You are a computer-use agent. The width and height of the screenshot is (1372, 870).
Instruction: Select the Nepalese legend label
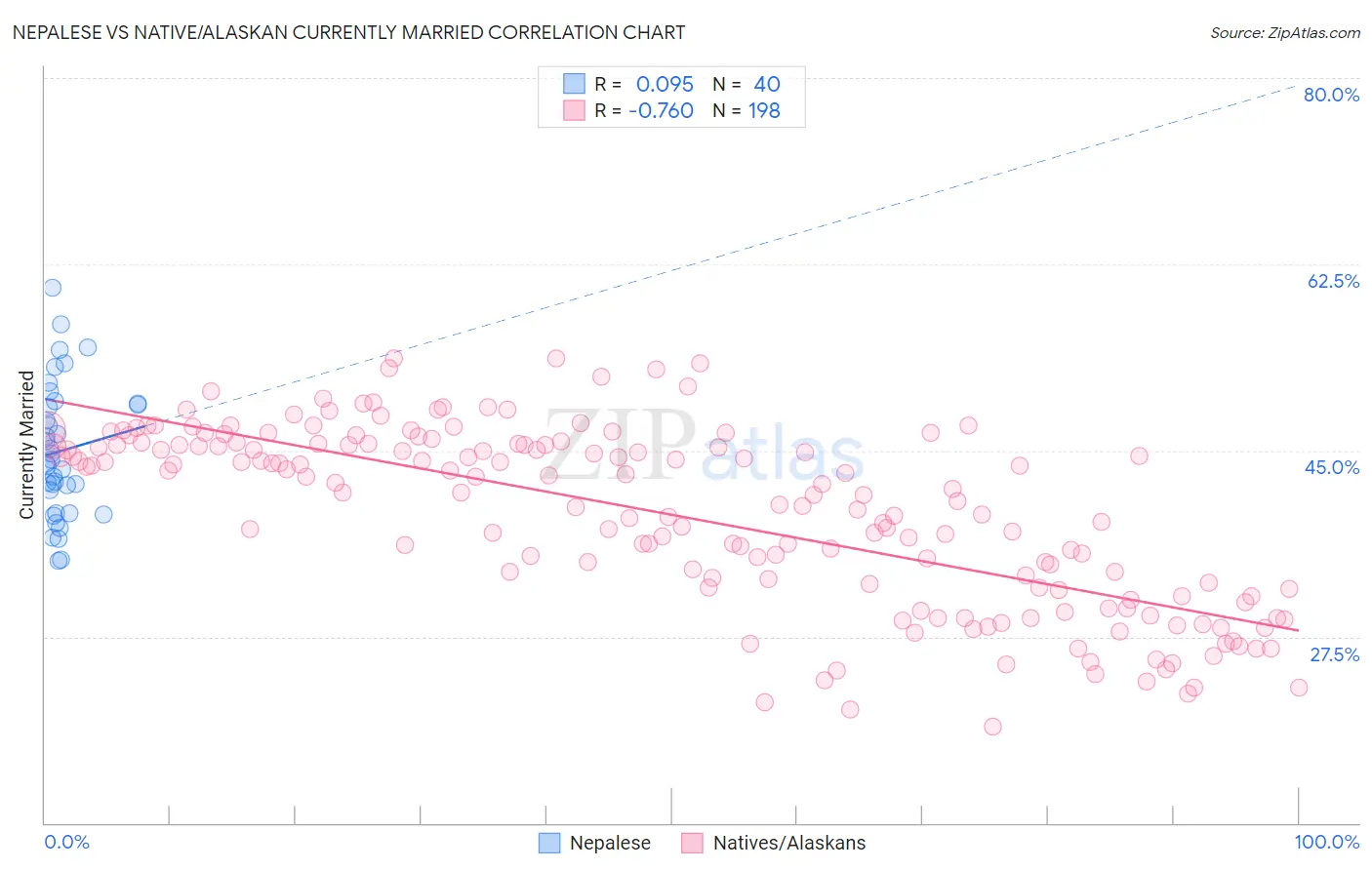pyautogui.click(x=610, y=843)
